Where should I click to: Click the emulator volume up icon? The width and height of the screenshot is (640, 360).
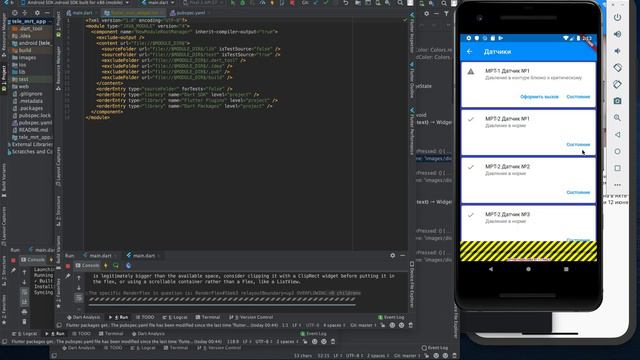(x=617, y=34)
